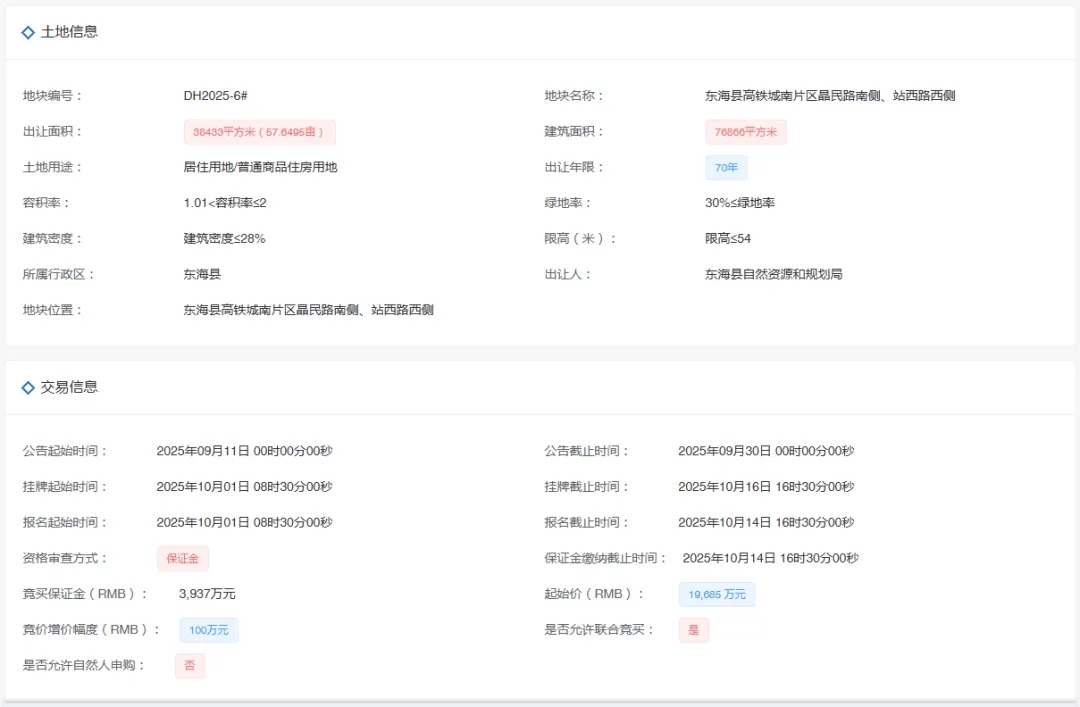Click the 是 tag for joint bidding
1080x707 pixels.
click(693, 630)
